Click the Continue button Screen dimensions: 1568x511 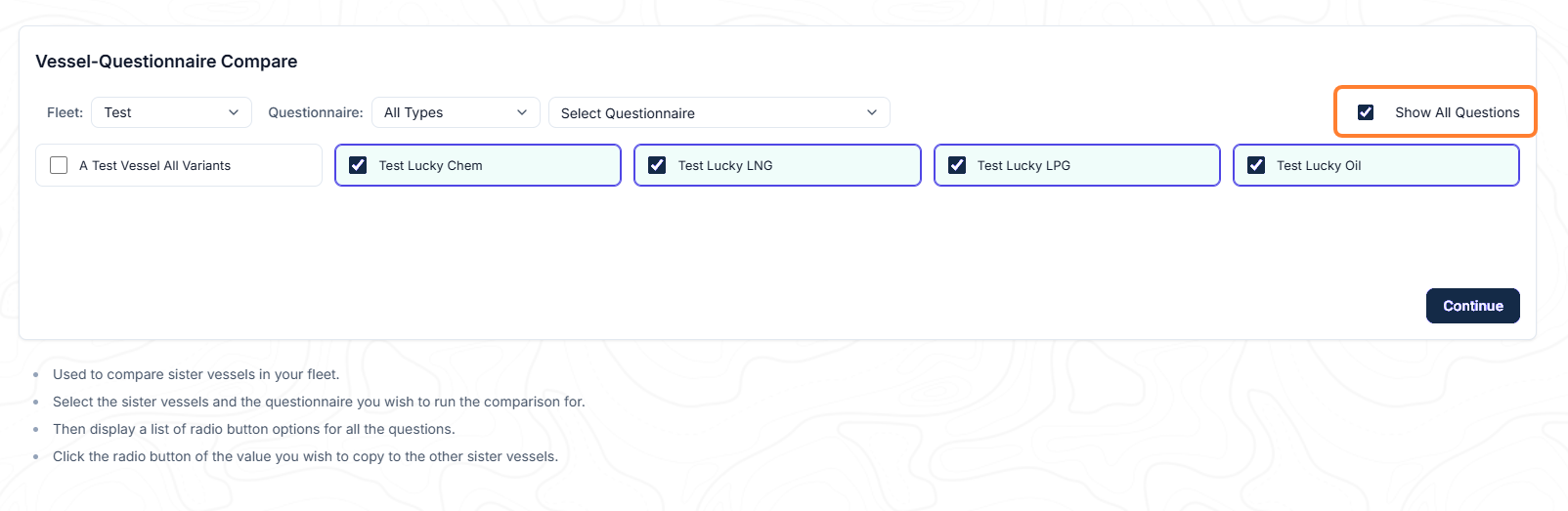click(1472, 306)
